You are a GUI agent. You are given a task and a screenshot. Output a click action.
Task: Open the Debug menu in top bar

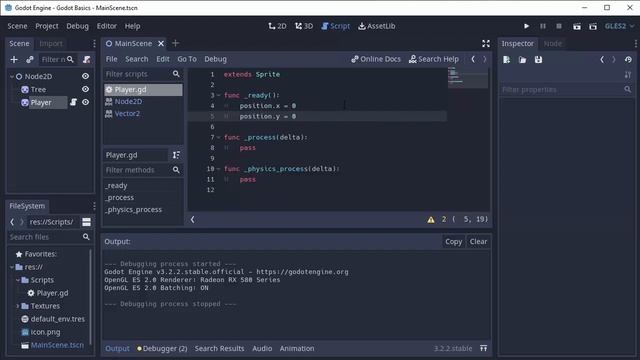tap(77, 26)
